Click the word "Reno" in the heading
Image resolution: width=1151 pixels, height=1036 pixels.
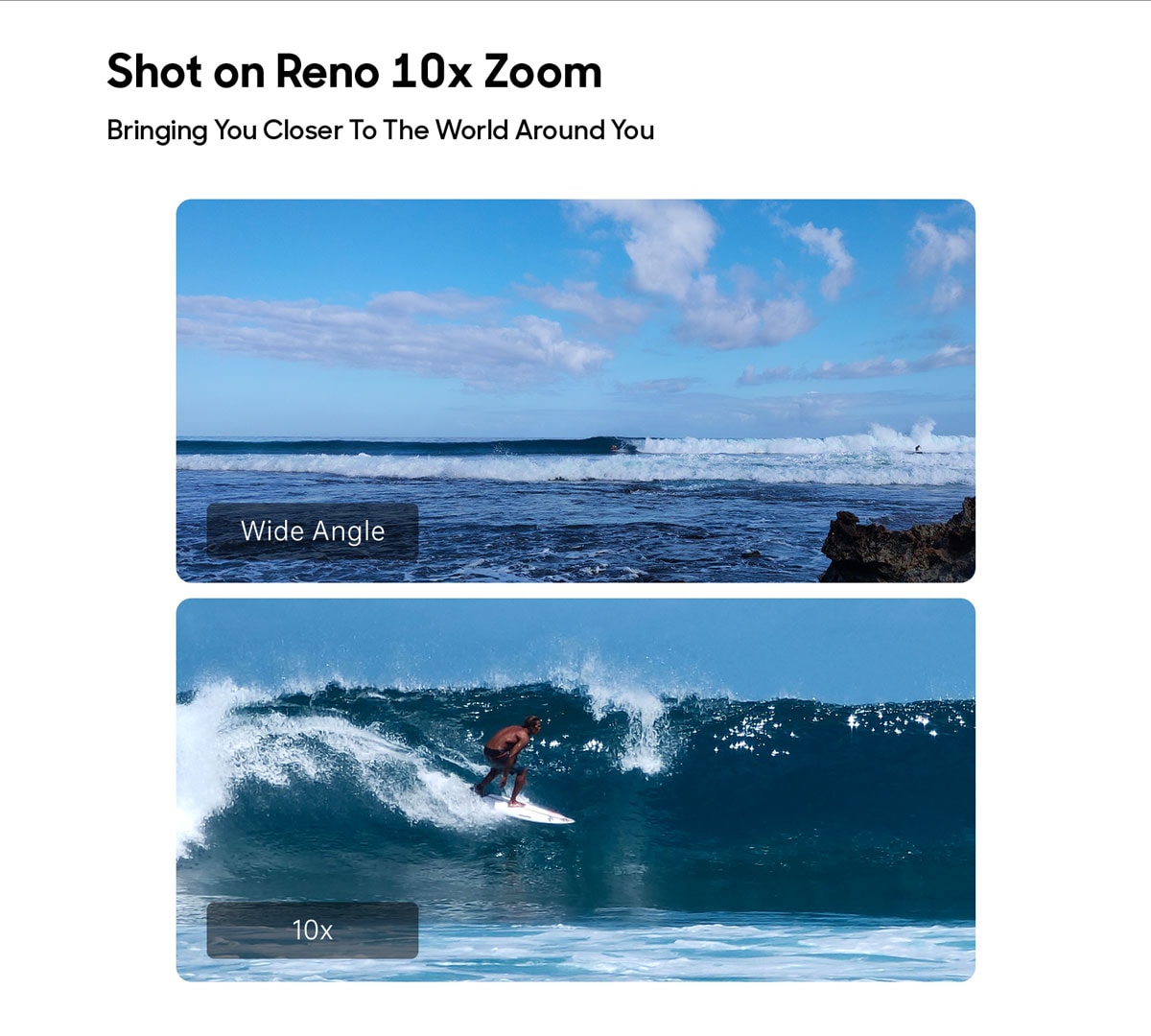[x=327, y=72]
